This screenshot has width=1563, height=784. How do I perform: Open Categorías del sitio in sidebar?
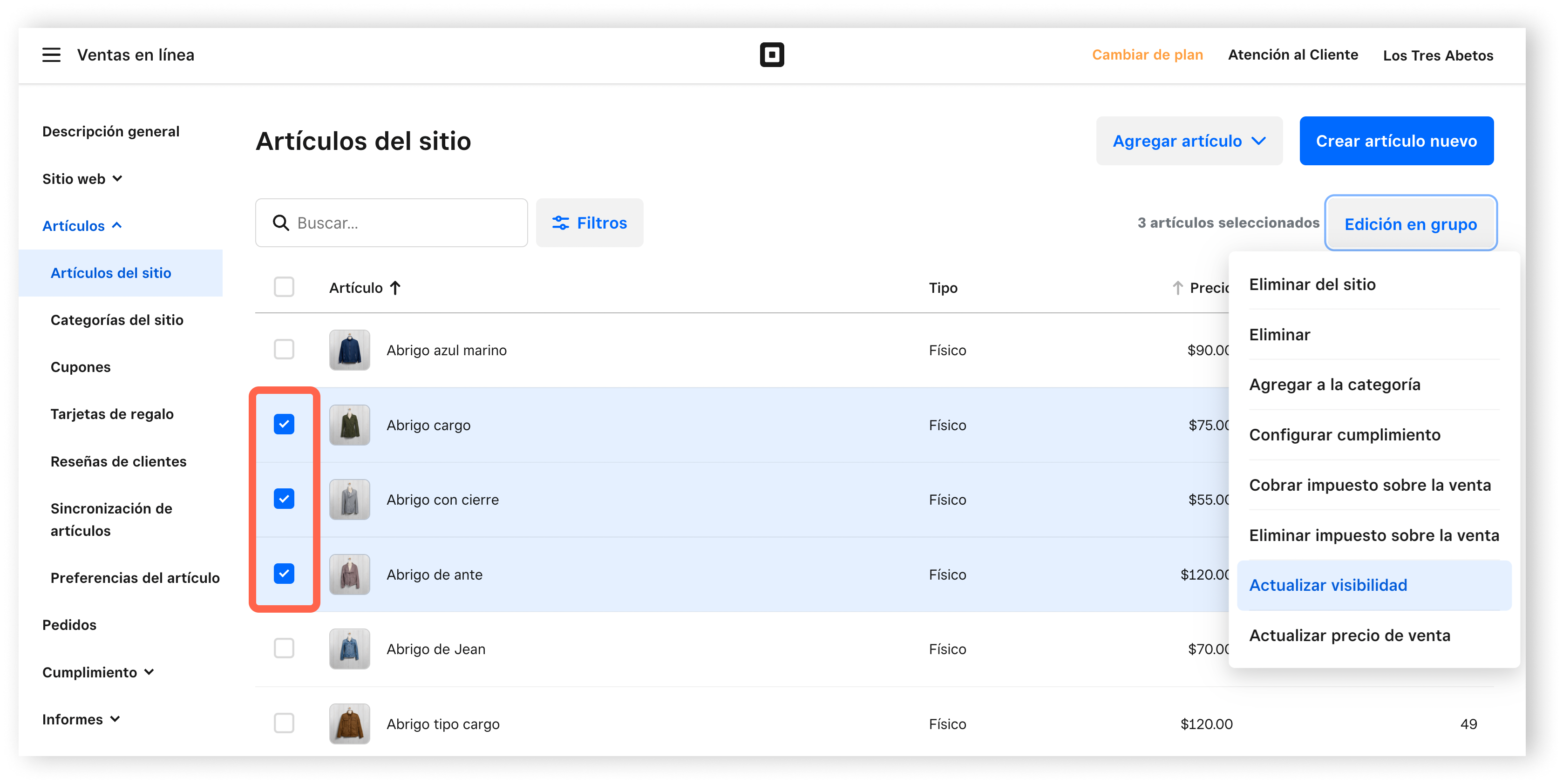pyautogui.click(x=116, y=319)
